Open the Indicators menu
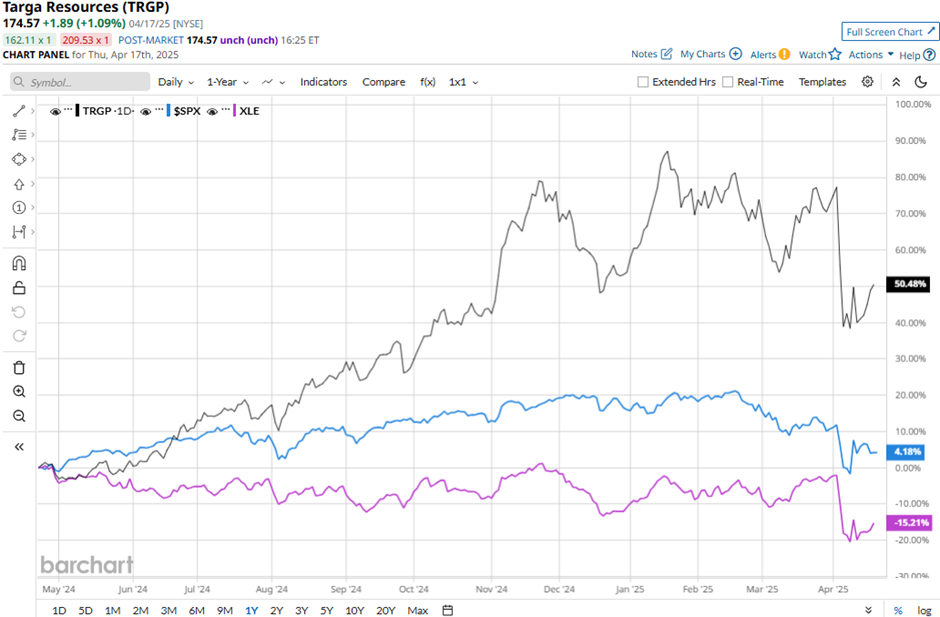 tap(324, 82)
